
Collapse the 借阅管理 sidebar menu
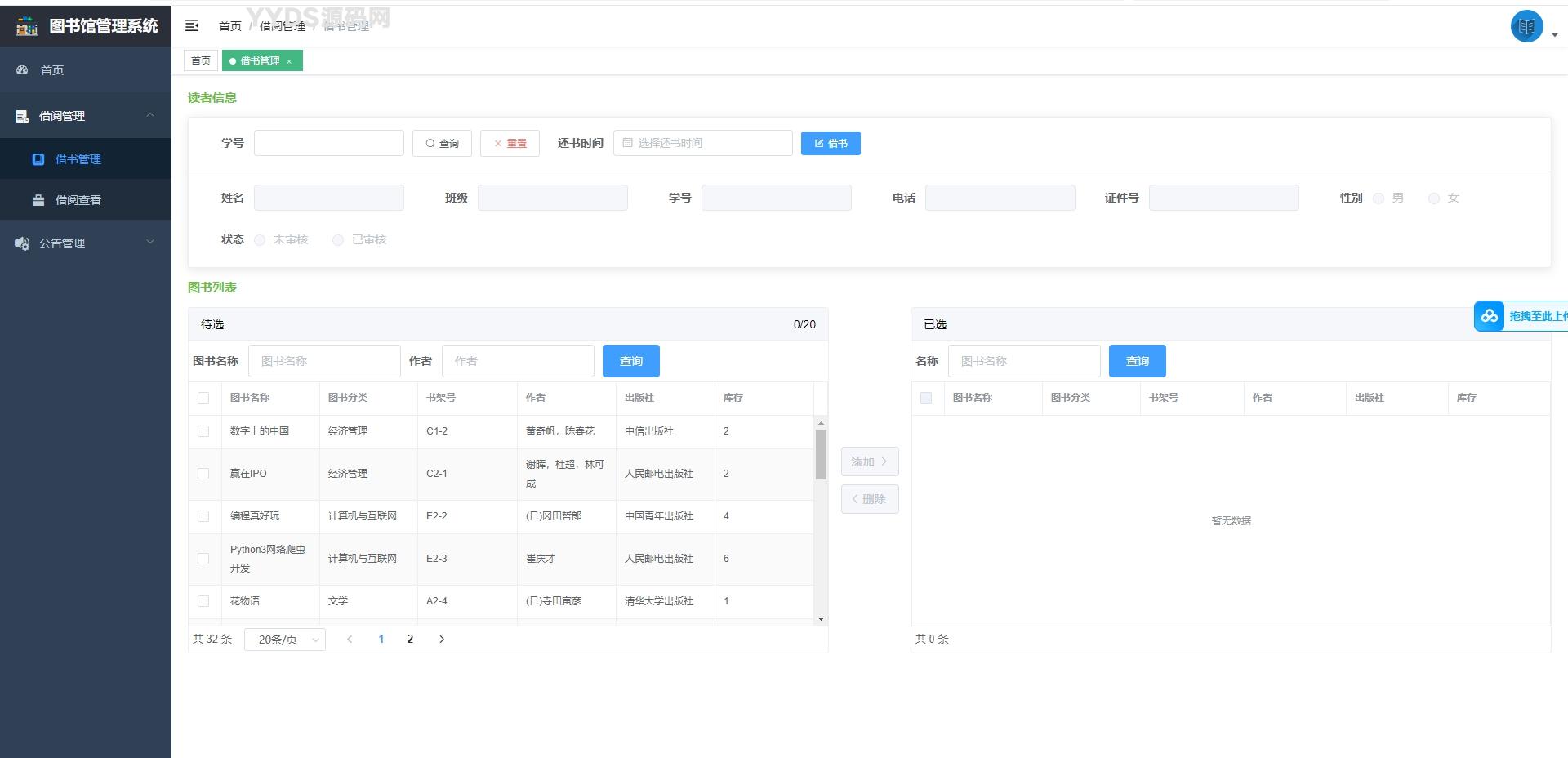tap(86, 116)
